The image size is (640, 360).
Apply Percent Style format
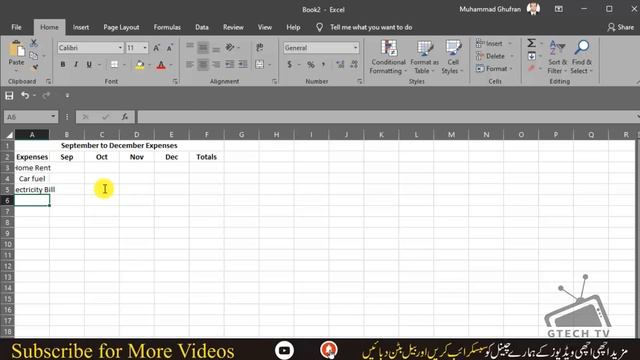311,64
